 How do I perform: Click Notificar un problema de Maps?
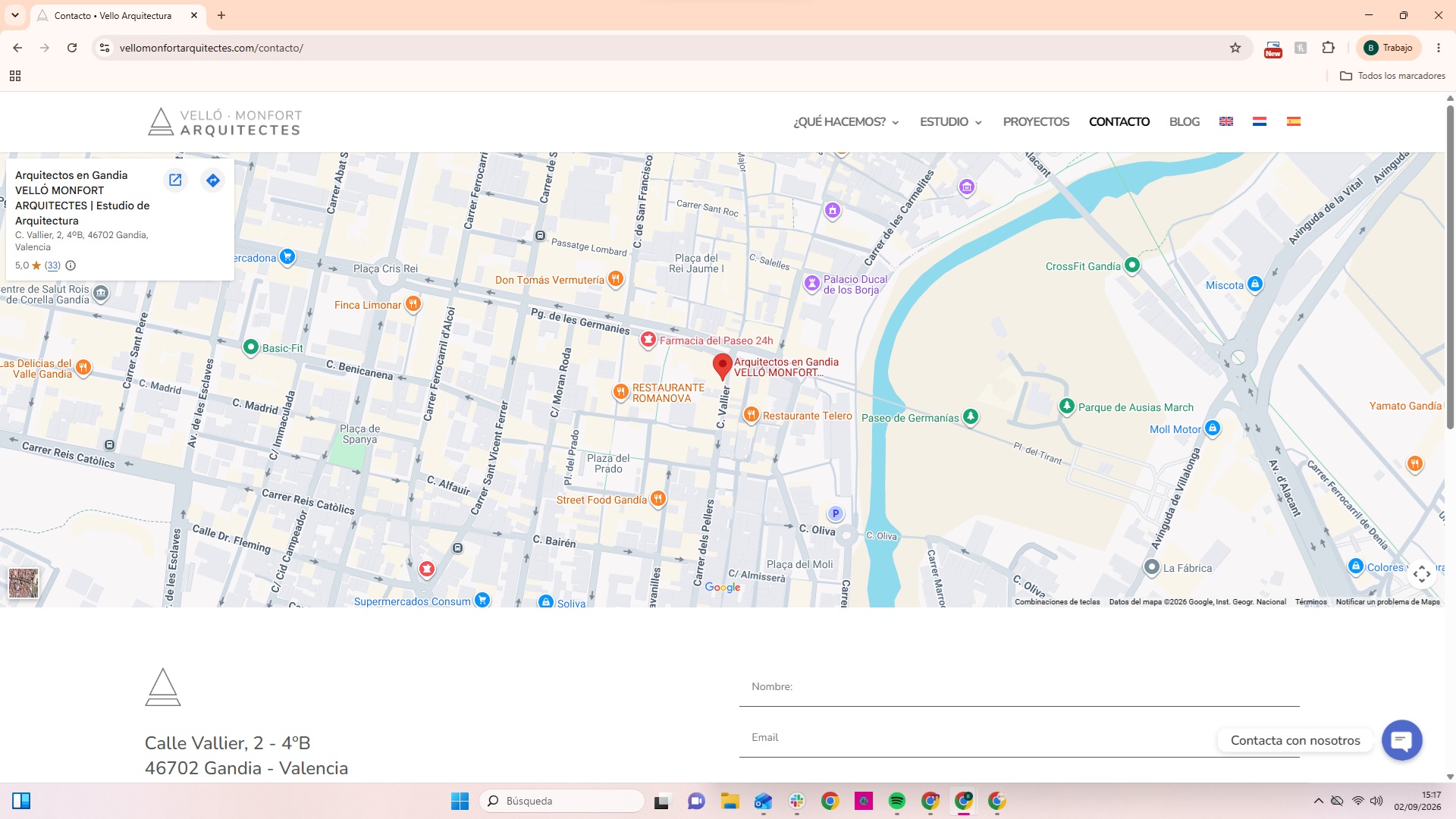click(x=1388, y=602)
